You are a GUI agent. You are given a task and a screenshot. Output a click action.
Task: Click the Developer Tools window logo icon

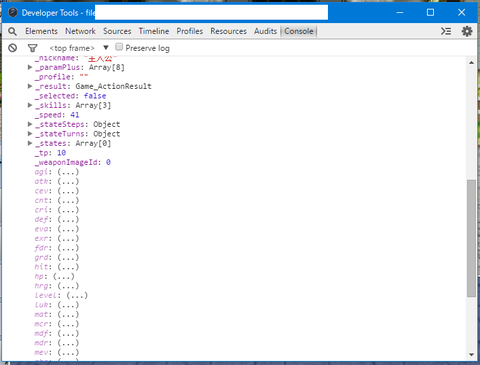pyautogui.click(x=13, y=13)
